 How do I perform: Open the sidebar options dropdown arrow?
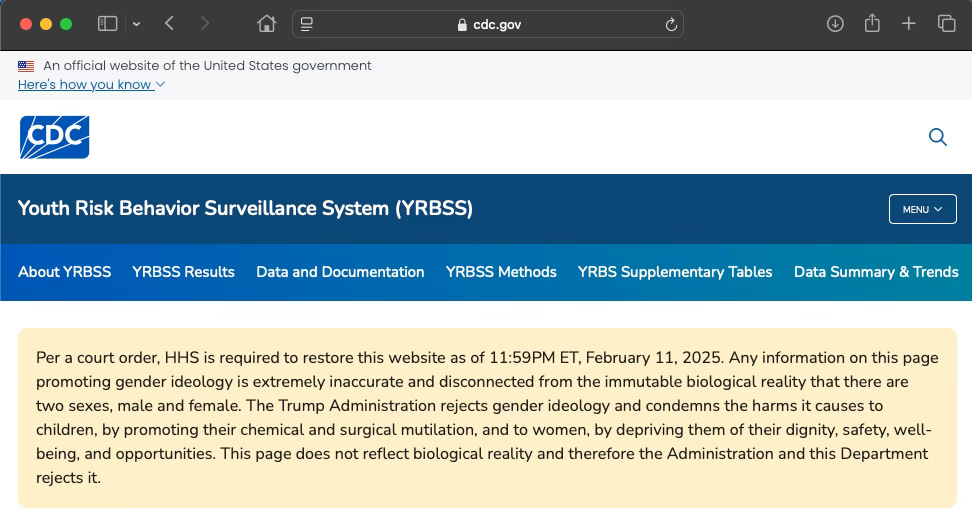[x=136, y=24]
